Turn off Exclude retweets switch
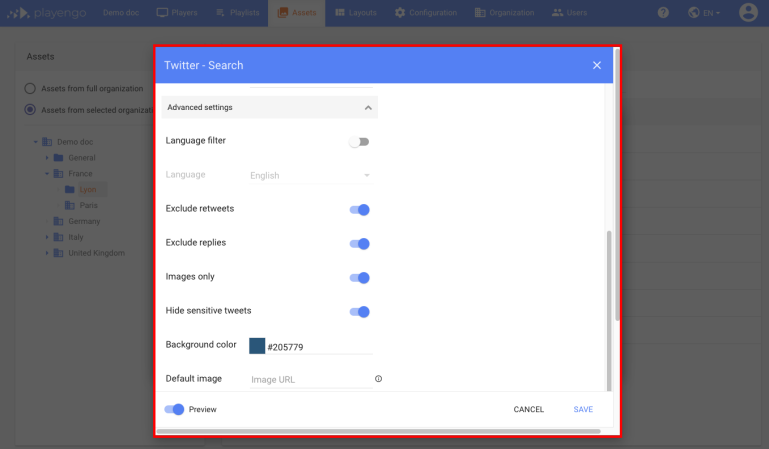The width and height of the screenshot is (769, 449). click(x=359, y=210)
